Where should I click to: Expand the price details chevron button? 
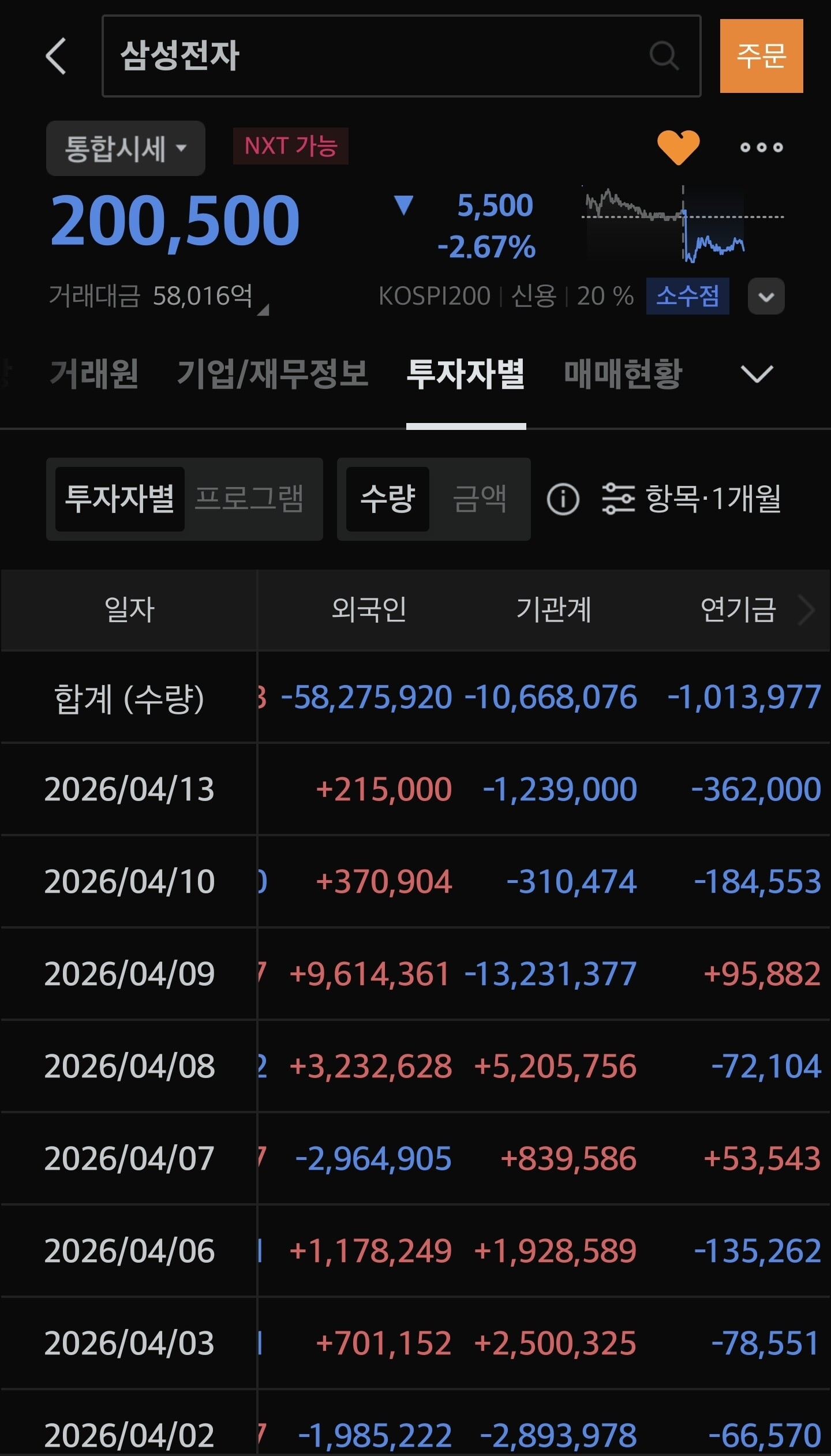766,296
